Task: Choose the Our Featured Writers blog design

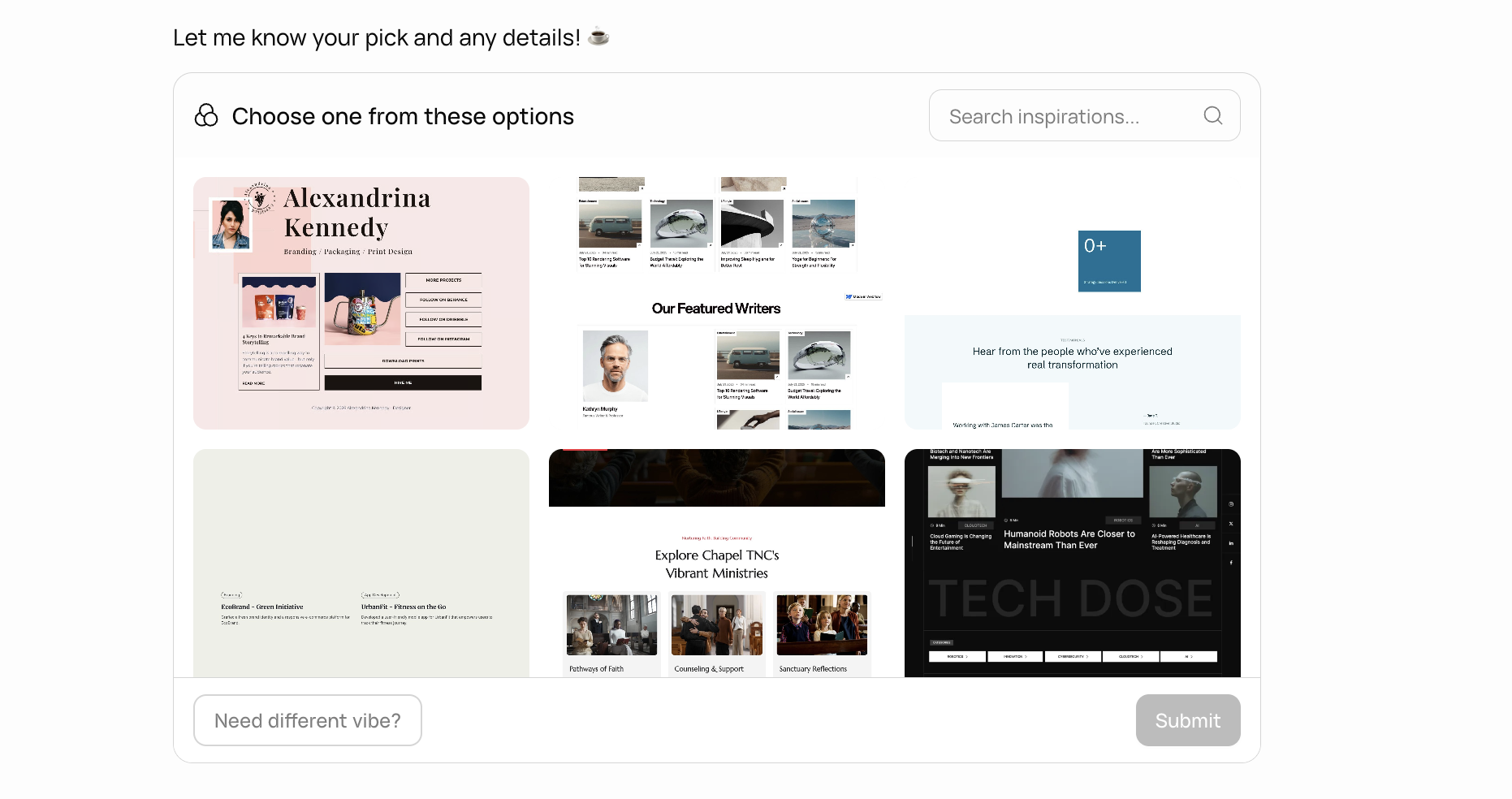Action: click(x=717, y=303)
